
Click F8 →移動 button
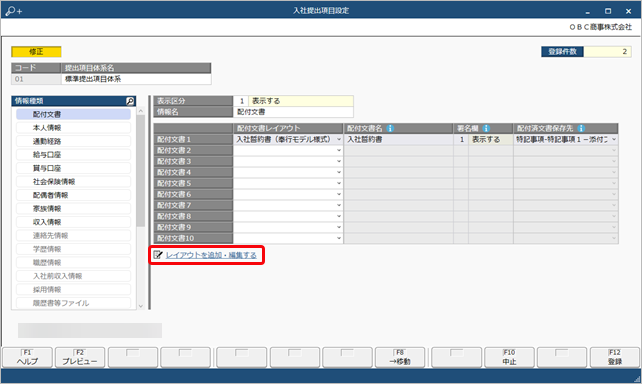(400, 357)
